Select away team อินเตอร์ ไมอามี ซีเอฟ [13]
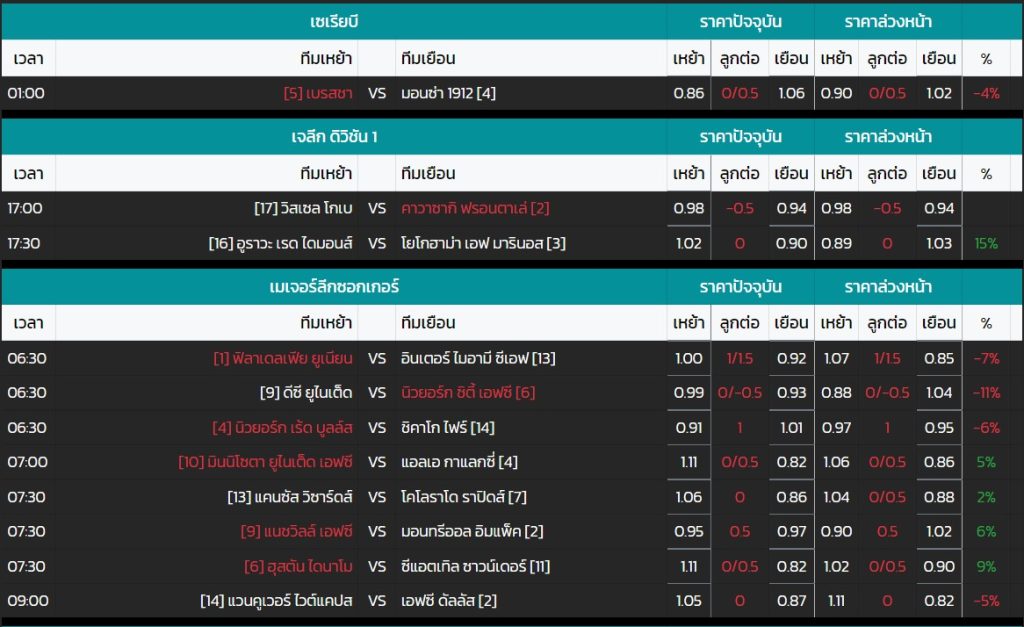This screenshot has width=1024, height=627. click(x=478, y=358)
